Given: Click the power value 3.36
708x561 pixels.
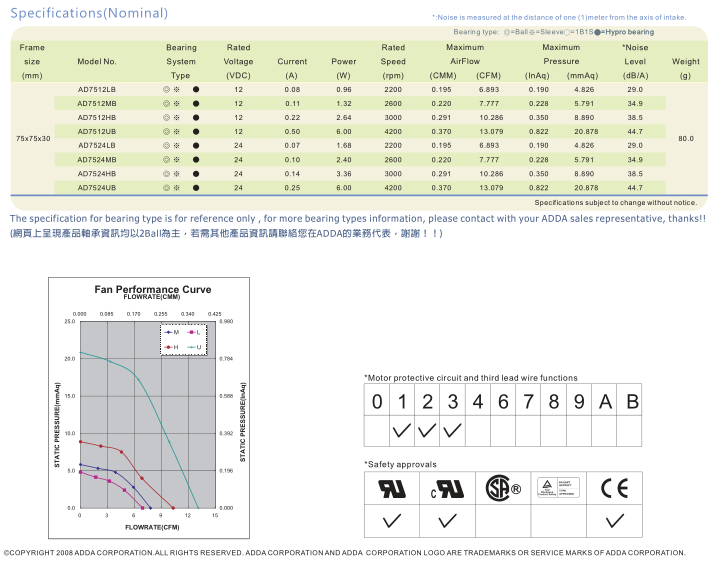Looking at the screenshot, I should (344, 174).
